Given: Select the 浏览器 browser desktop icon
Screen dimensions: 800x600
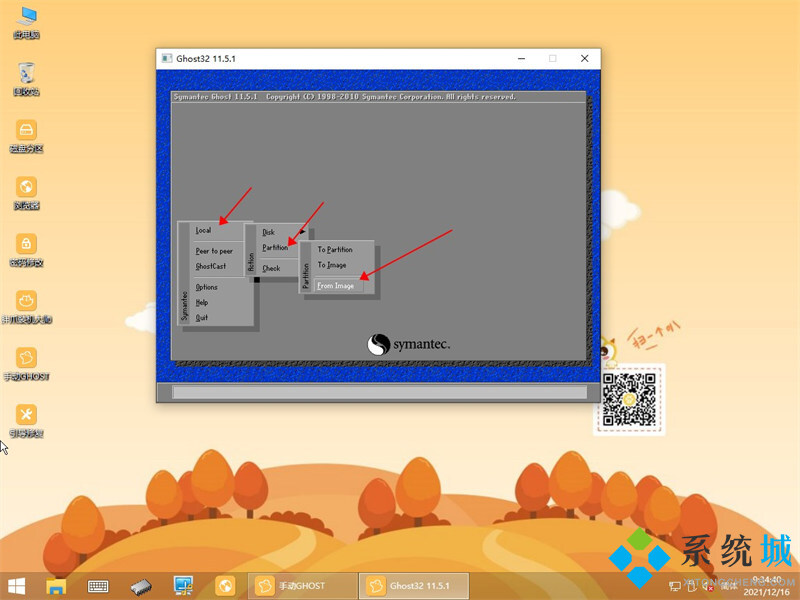Looking at the screenshot, I should [x=27, y=194].
